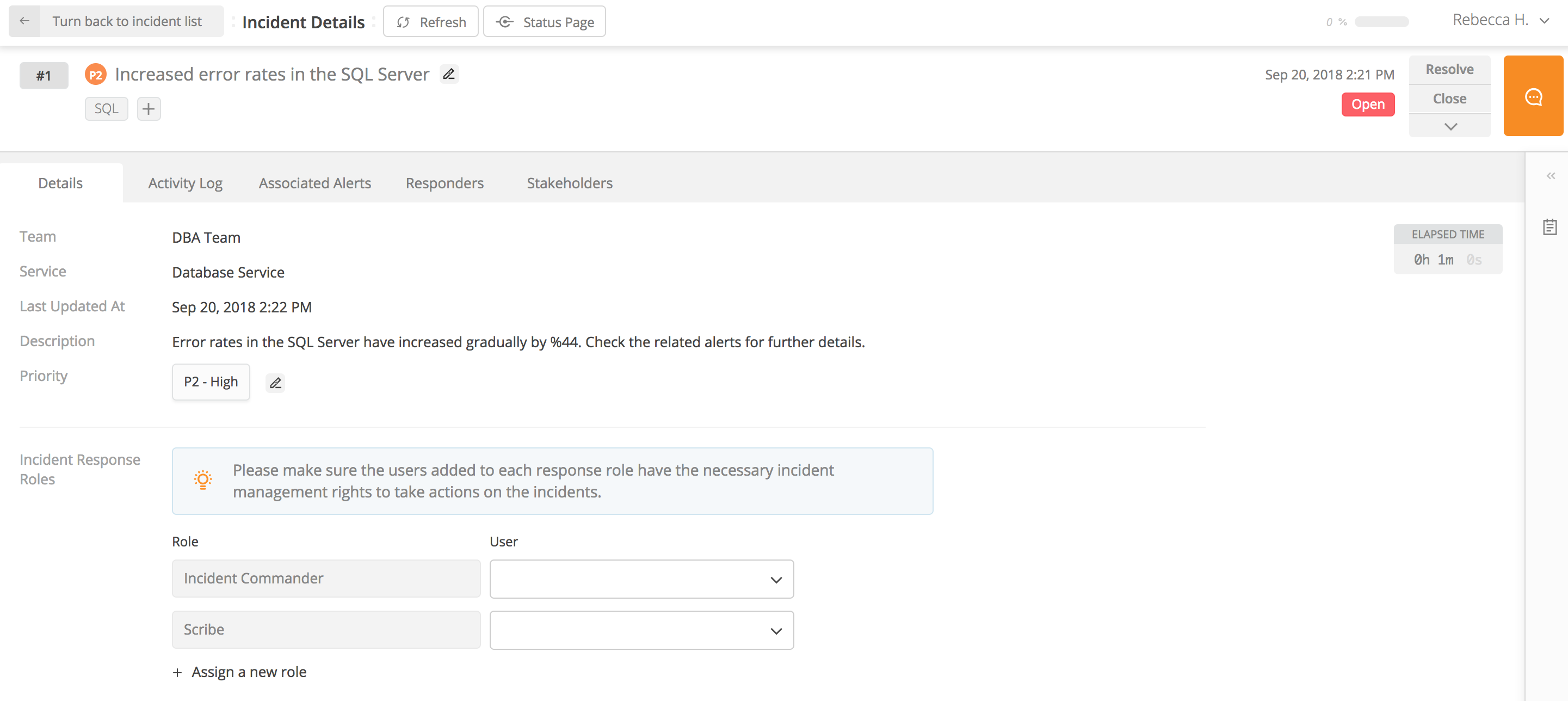Image resolution: width=1568 pixels, height=701 pixels.
Task: Open Incident Commander user dropdown
Action: pos(641,579)
